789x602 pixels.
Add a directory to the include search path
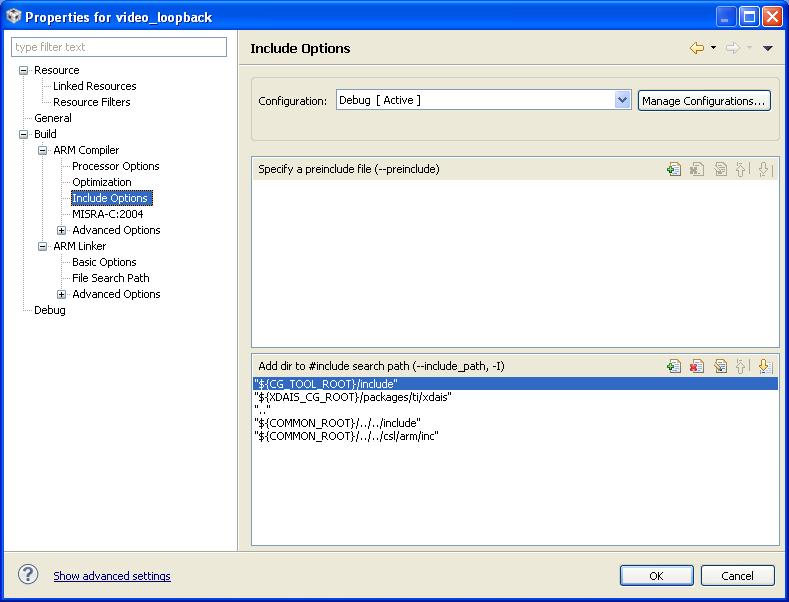tap(674, 367)
